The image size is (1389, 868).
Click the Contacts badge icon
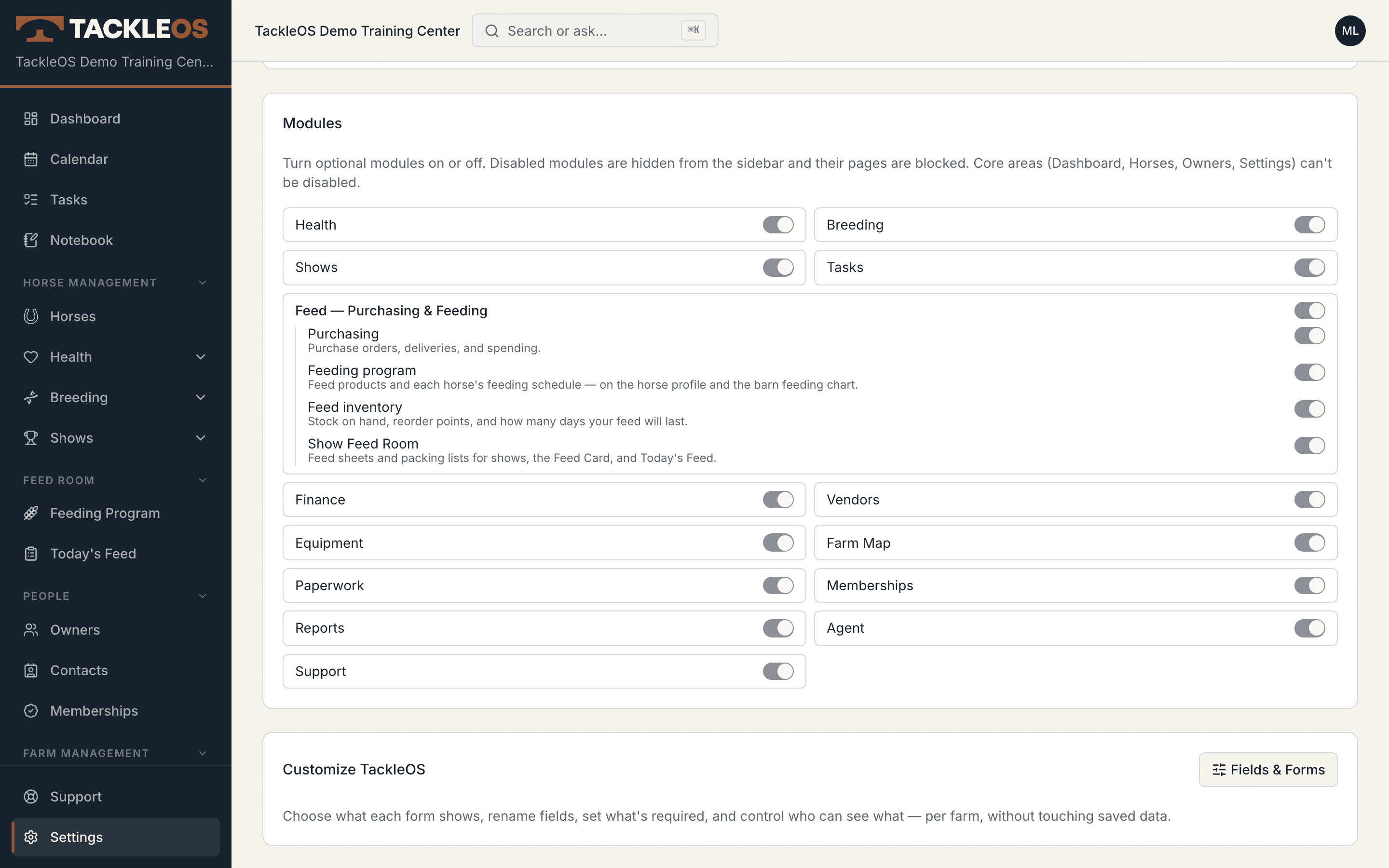coord(31,670)
